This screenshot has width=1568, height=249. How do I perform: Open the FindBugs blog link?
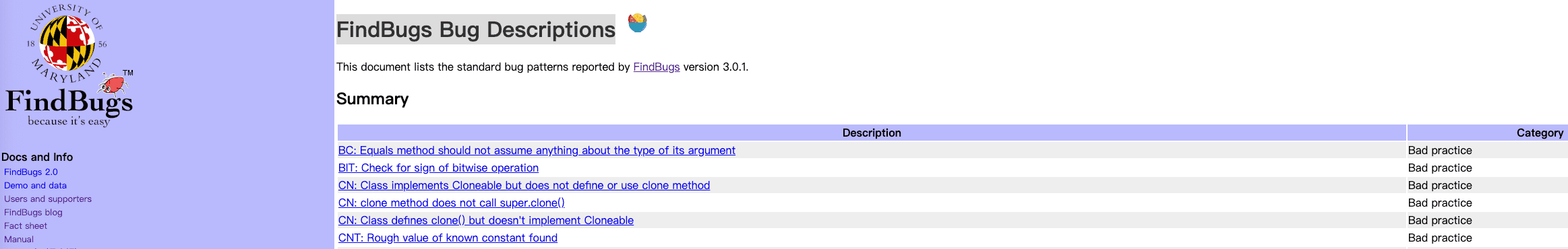coord(33,213)
